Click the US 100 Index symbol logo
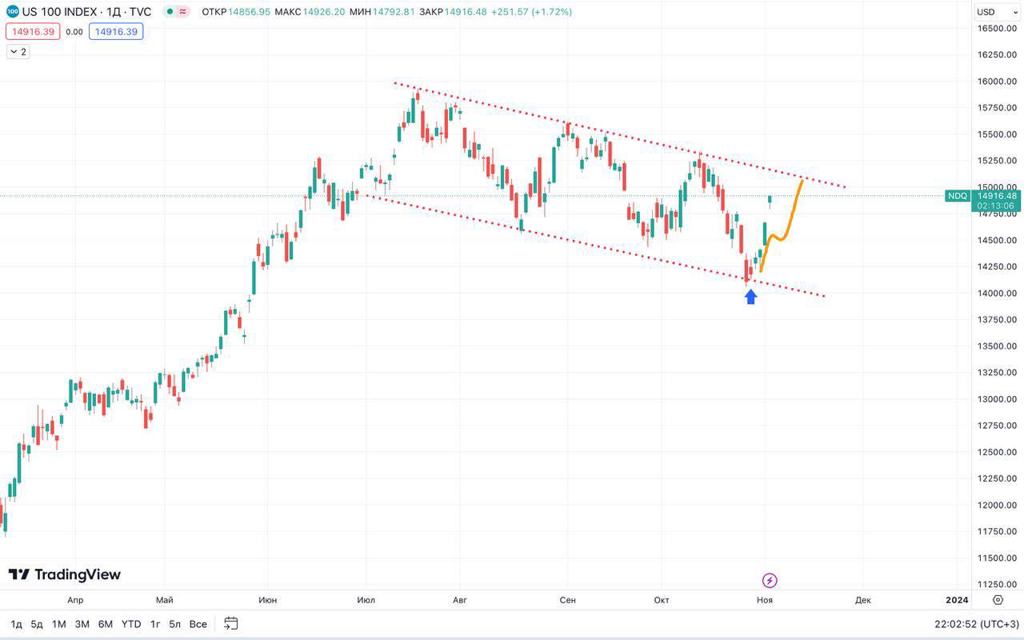This screenshot has width=1024, height=640. [12, 12]
